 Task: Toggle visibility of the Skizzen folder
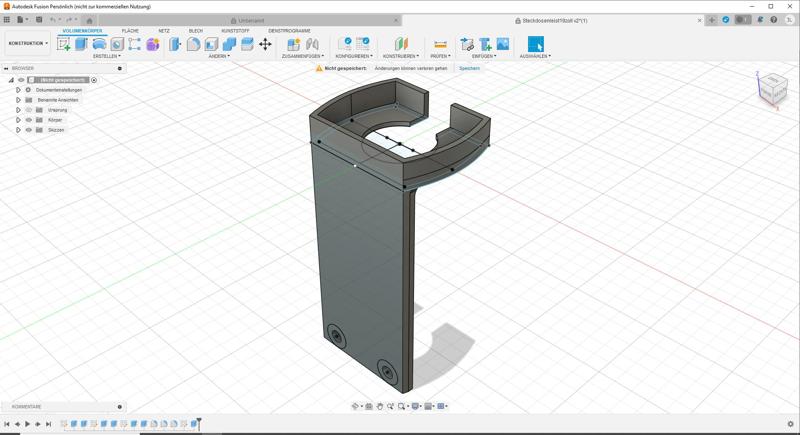click(29, 130)
